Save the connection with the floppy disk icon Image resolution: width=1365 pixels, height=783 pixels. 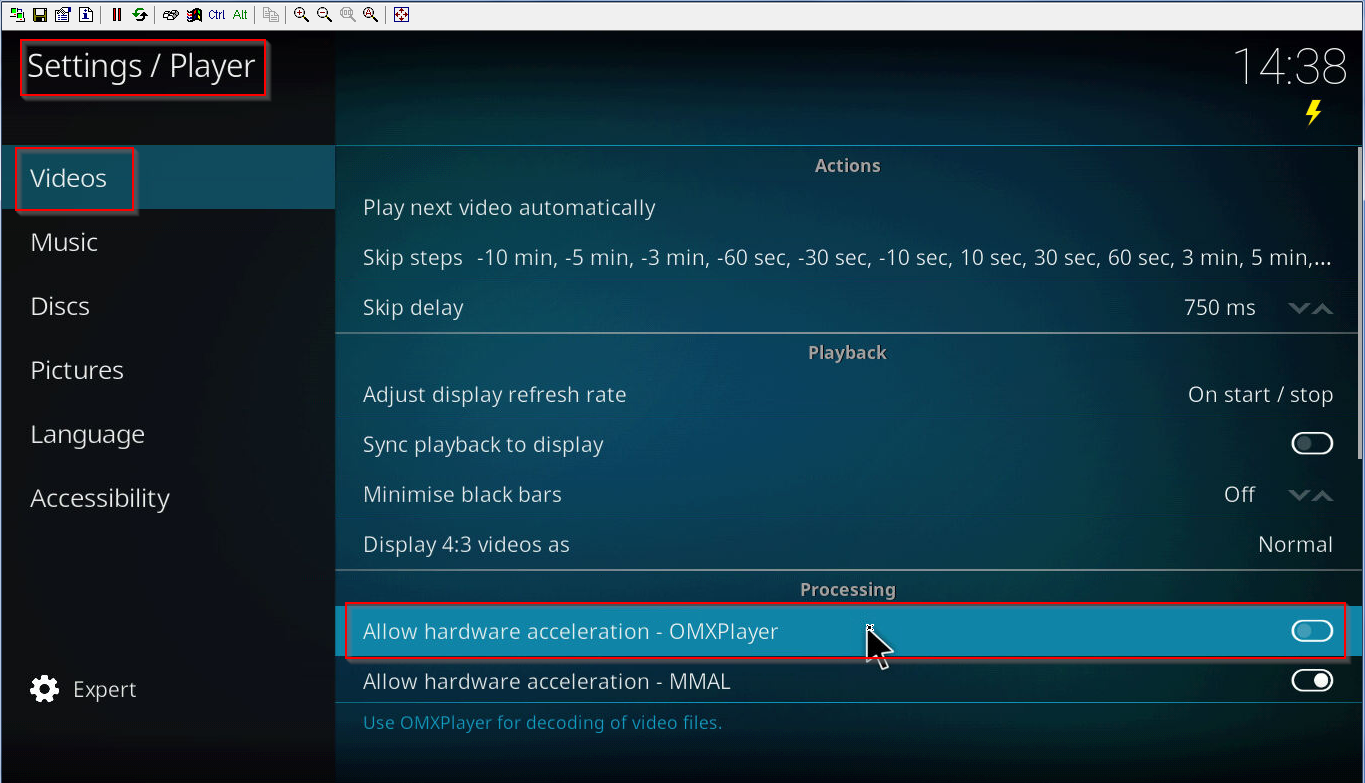pyautogui.click(x=39, y=15)
